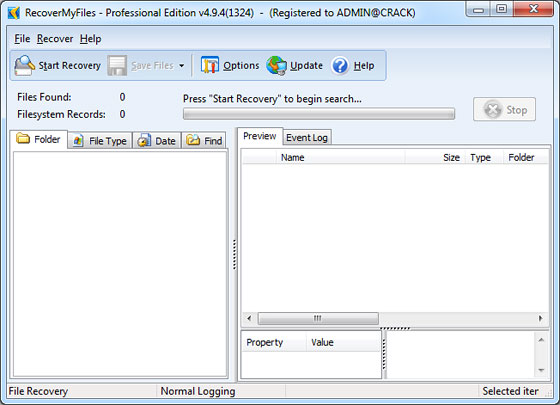Sort by the Type column header
The image size is (560, 405).
[x=485, y=158]
